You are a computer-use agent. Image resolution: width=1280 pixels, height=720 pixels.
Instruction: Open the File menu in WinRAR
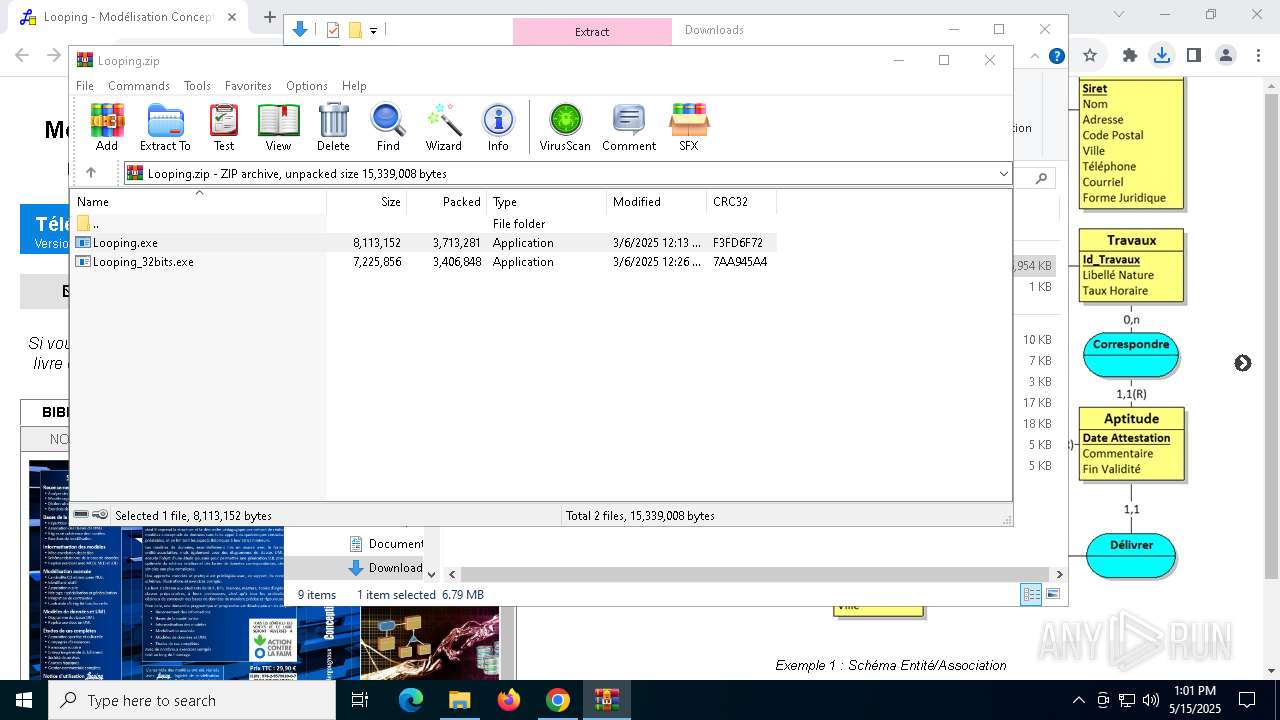[x=85, y=86]
